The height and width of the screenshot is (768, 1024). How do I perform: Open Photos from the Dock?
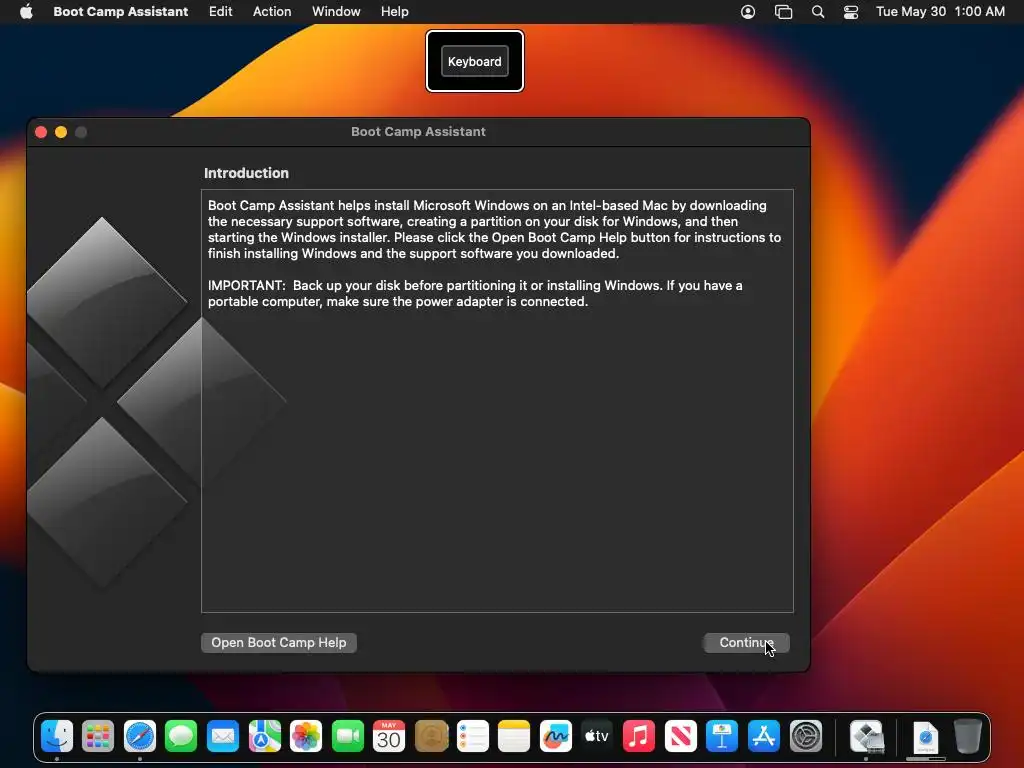click(306, 737)
